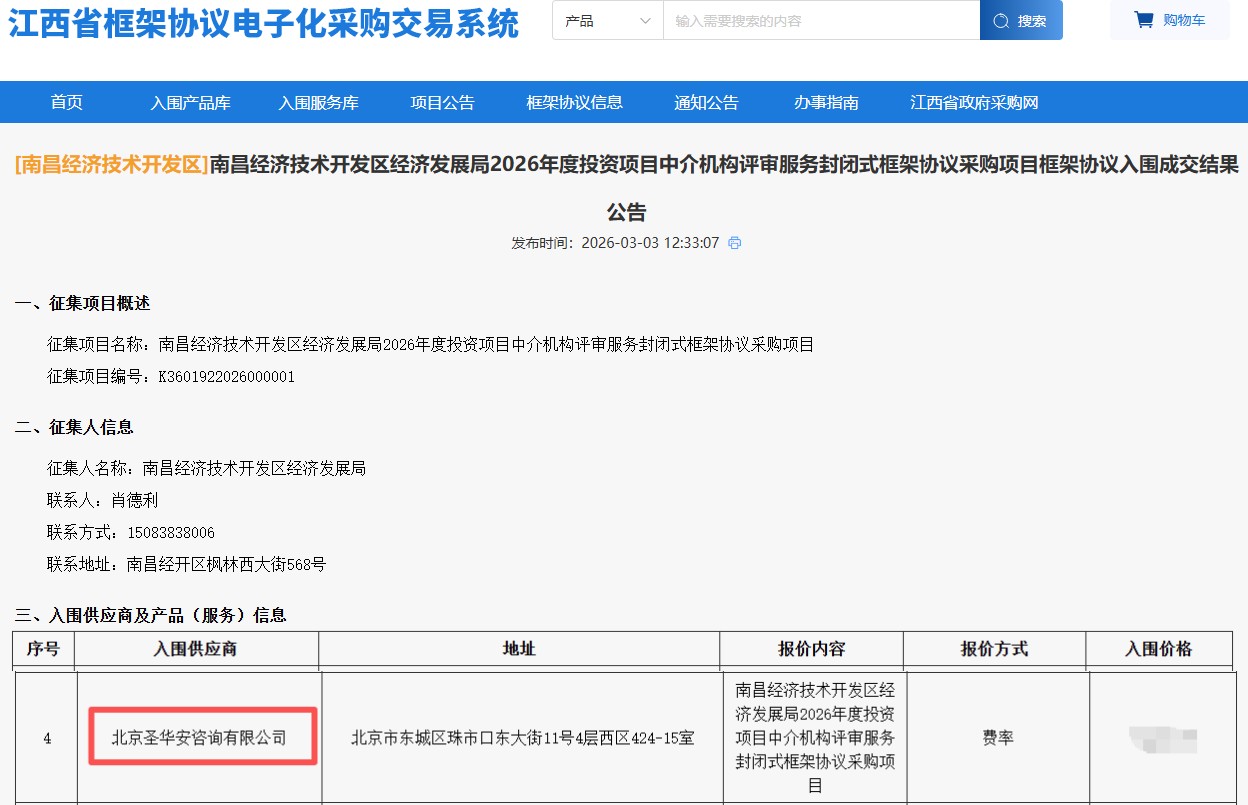Open 框架协议信息 in navigation bar

coord(574,102)
